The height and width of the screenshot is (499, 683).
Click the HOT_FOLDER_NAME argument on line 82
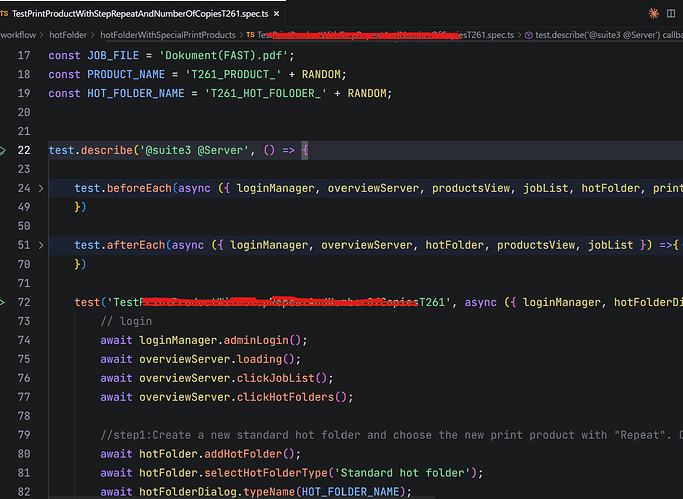[x=350, y=492]
